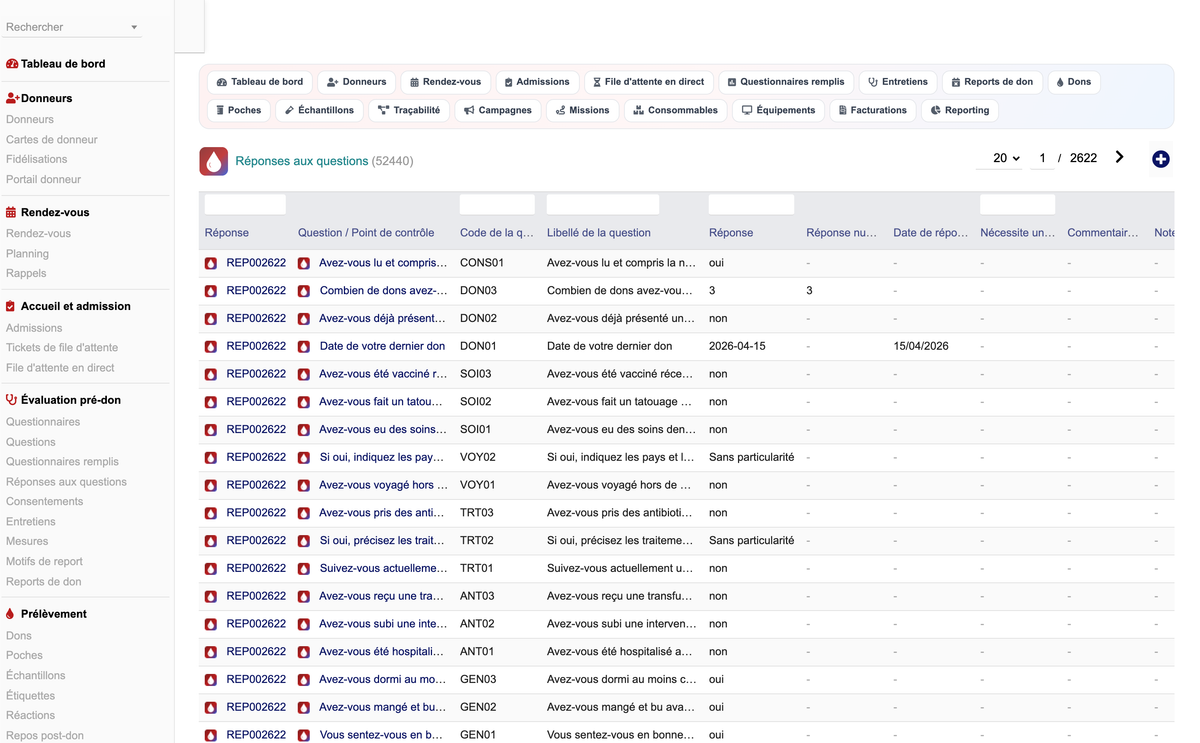
Task: Open Fidélisations in sidebar
Action: (37, 159)
